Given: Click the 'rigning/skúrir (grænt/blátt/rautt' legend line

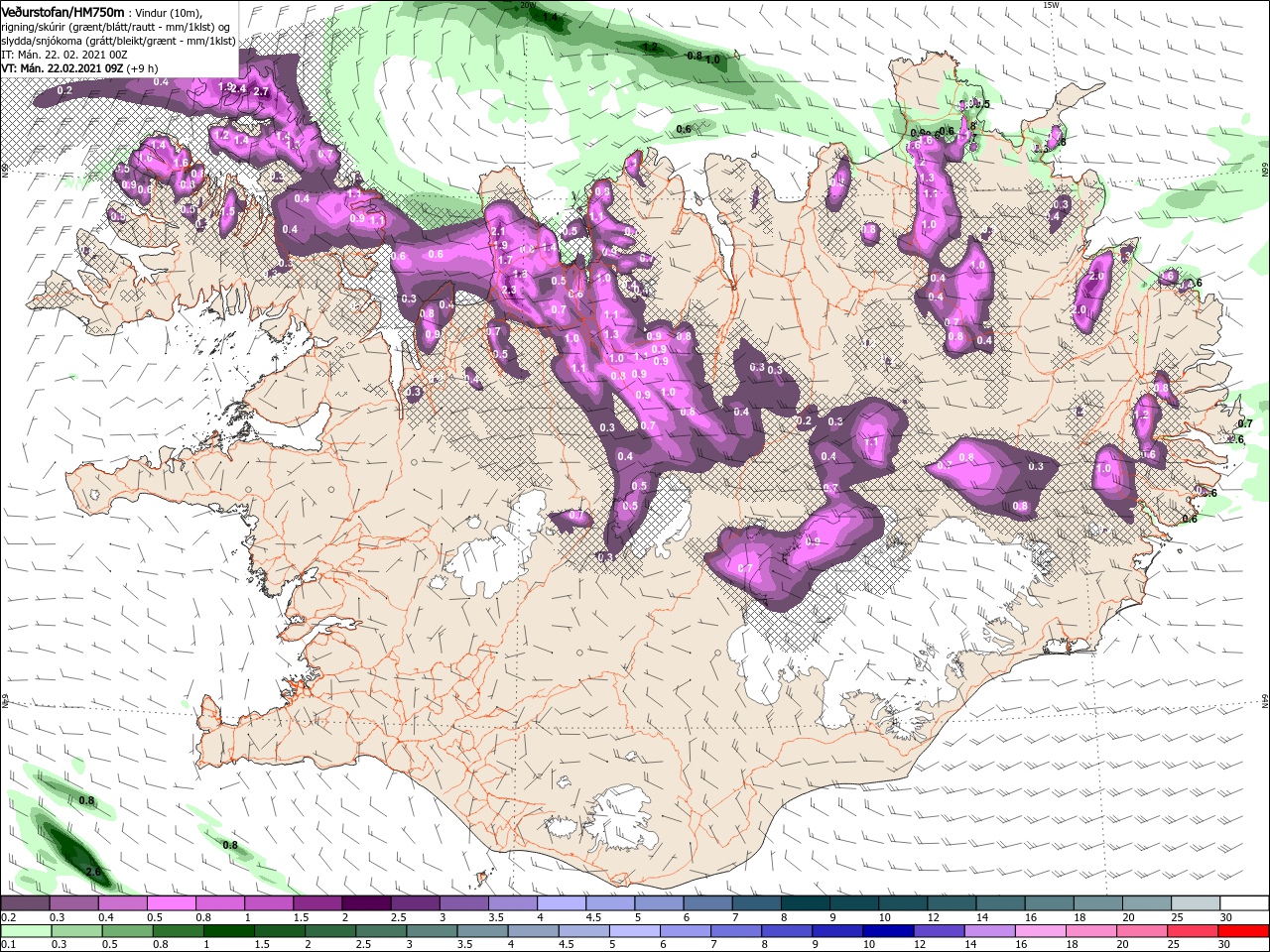Looking at the screenshot, I should coord(115,27).
